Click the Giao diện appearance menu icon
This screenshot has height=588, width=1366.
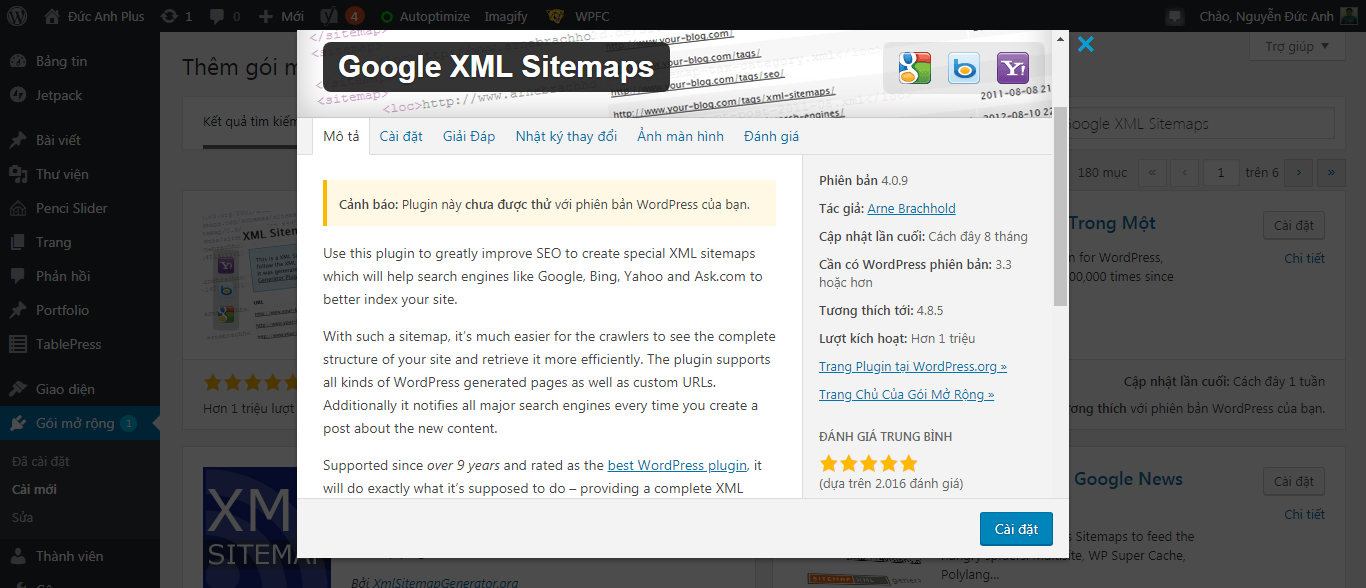18,389
